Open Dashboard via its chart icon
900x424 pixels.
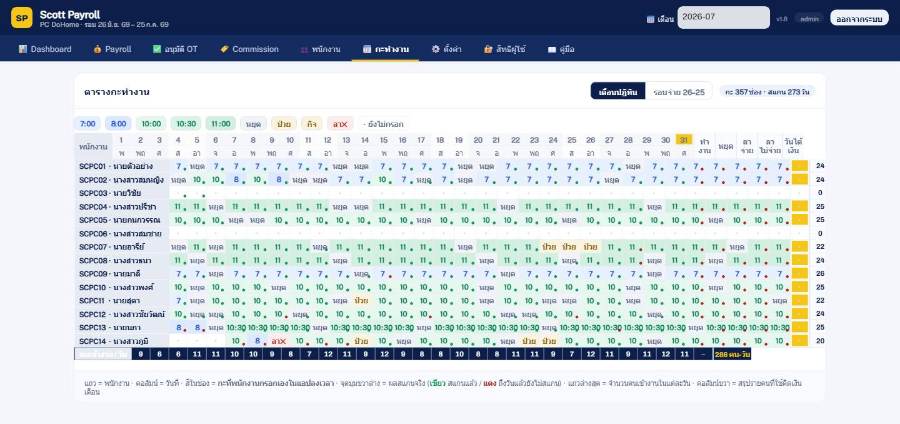point(23,49)
